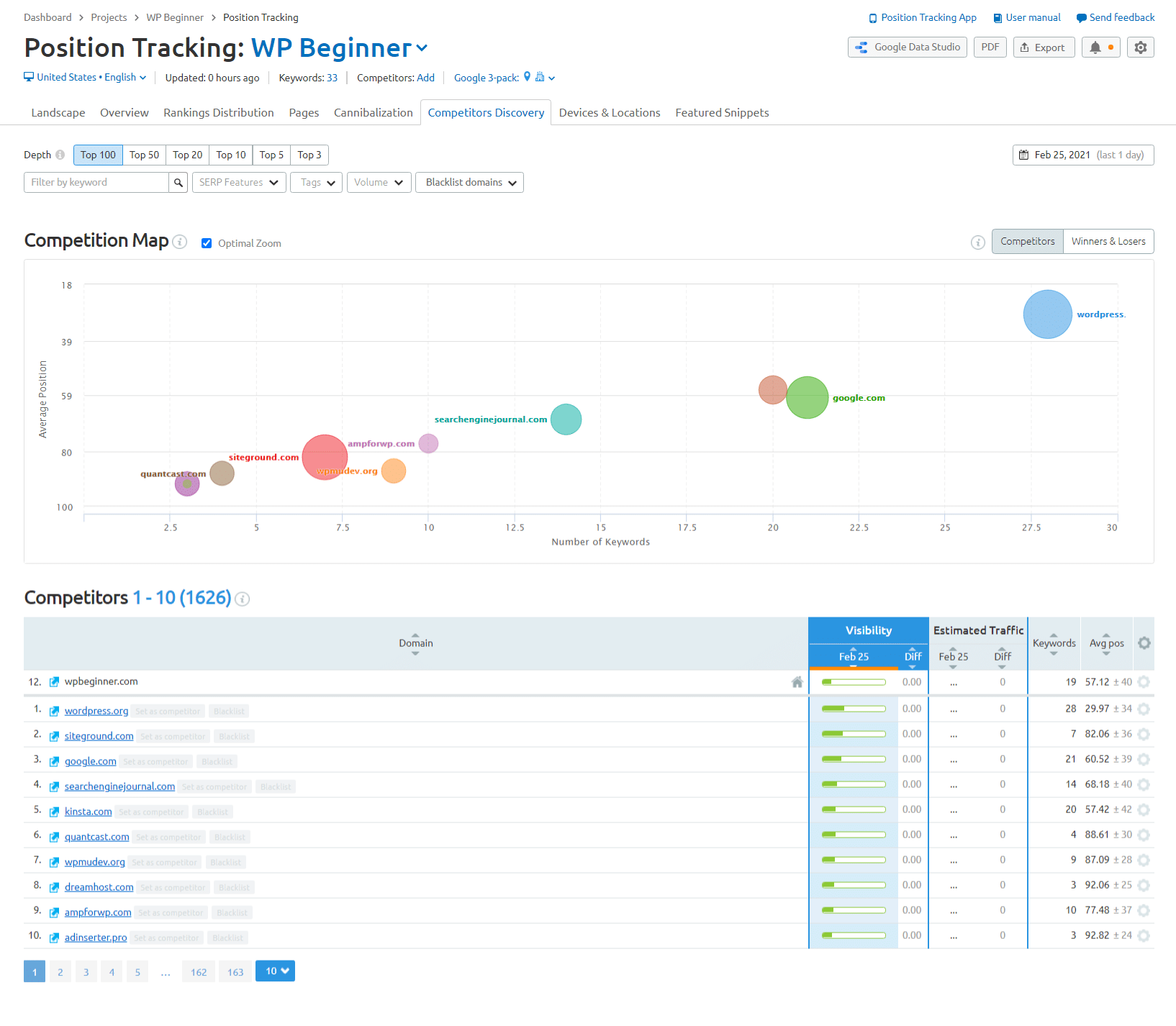Click info icon left of Competitors button

point(978,242)
